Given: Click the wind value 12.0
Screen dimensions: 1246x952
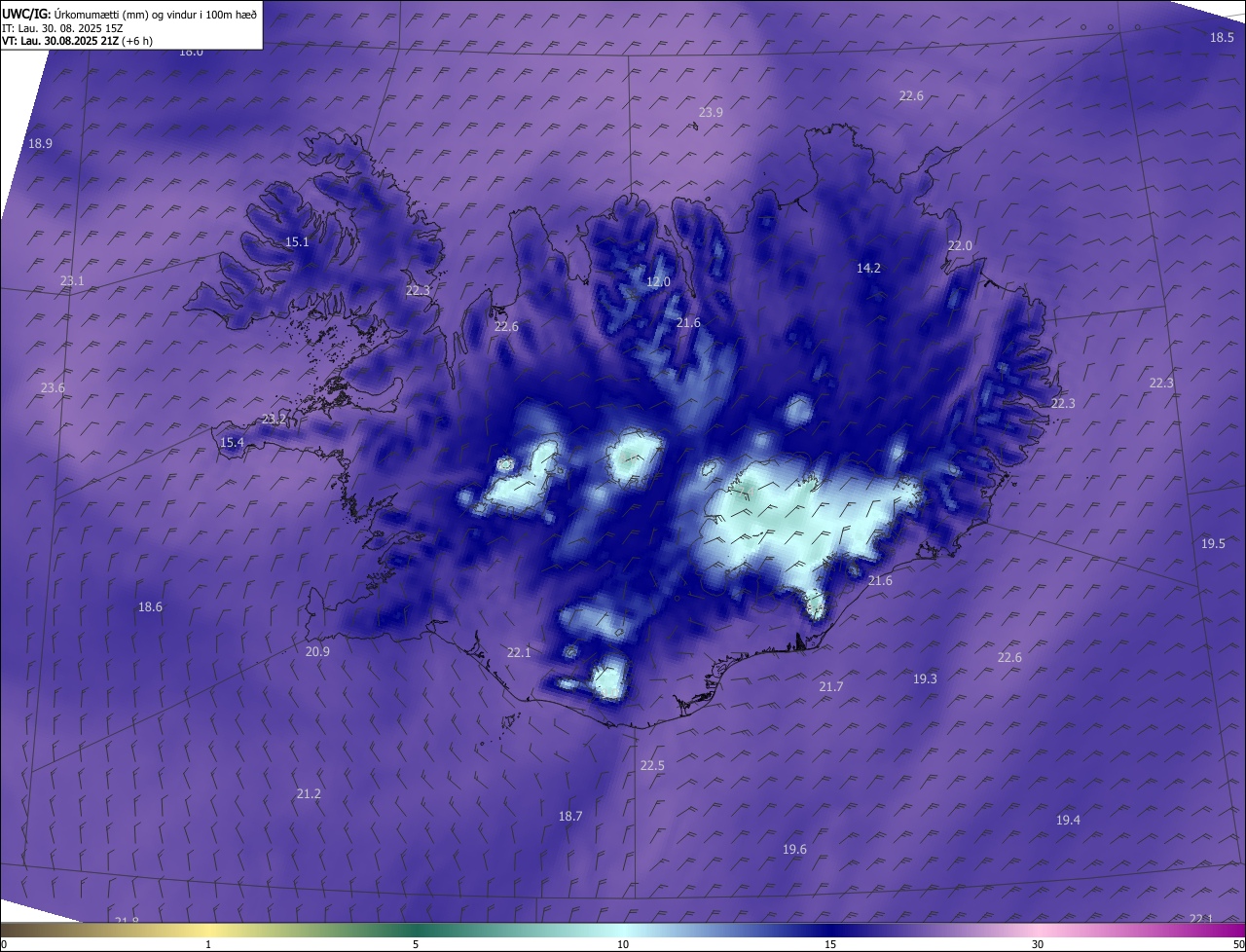Looking at the screenshot, I should (658, 282).
